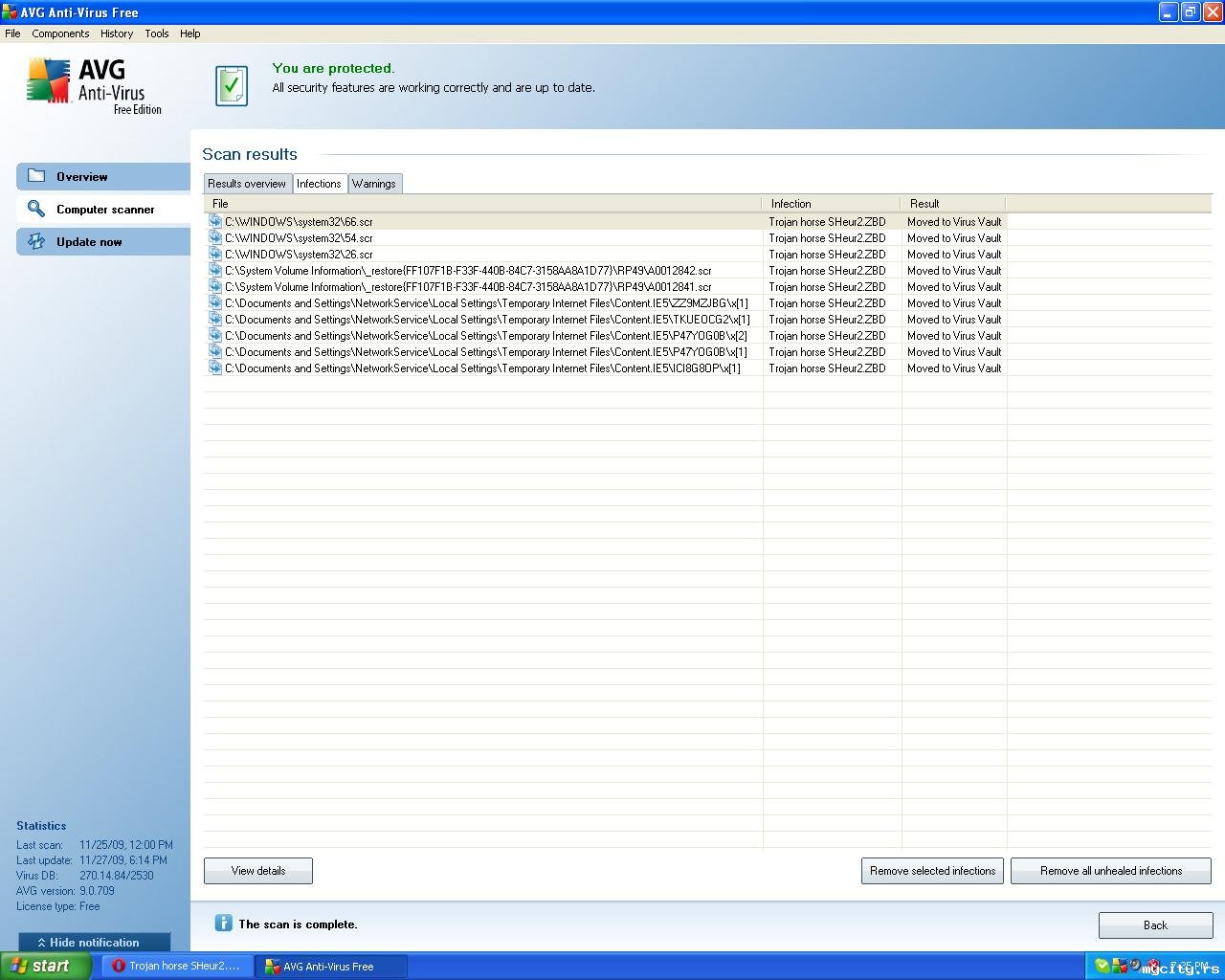Click the protected status checkmark icon
1225x980 pixels.
point(232,86)
